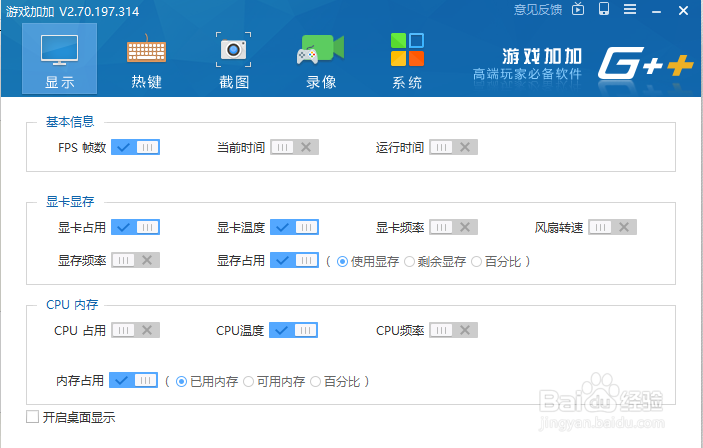Switch to the 热键 hotkey tab

point(147,61)
